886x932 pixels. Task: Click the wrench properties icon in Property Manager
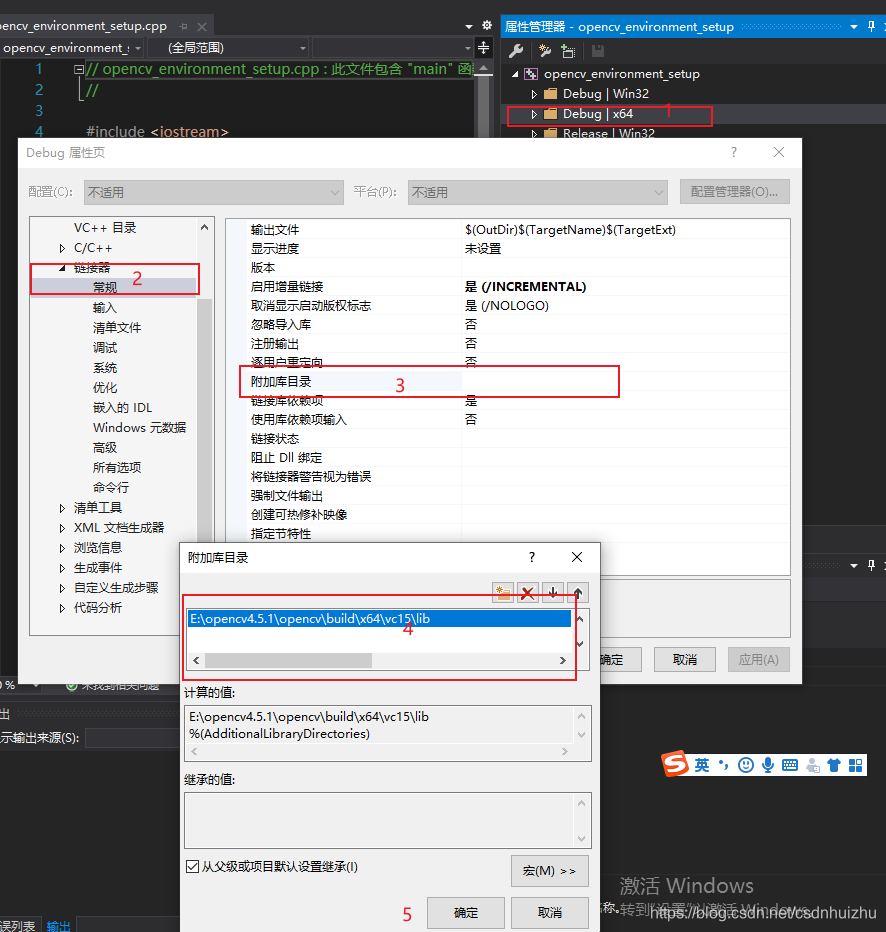[516, 51]
